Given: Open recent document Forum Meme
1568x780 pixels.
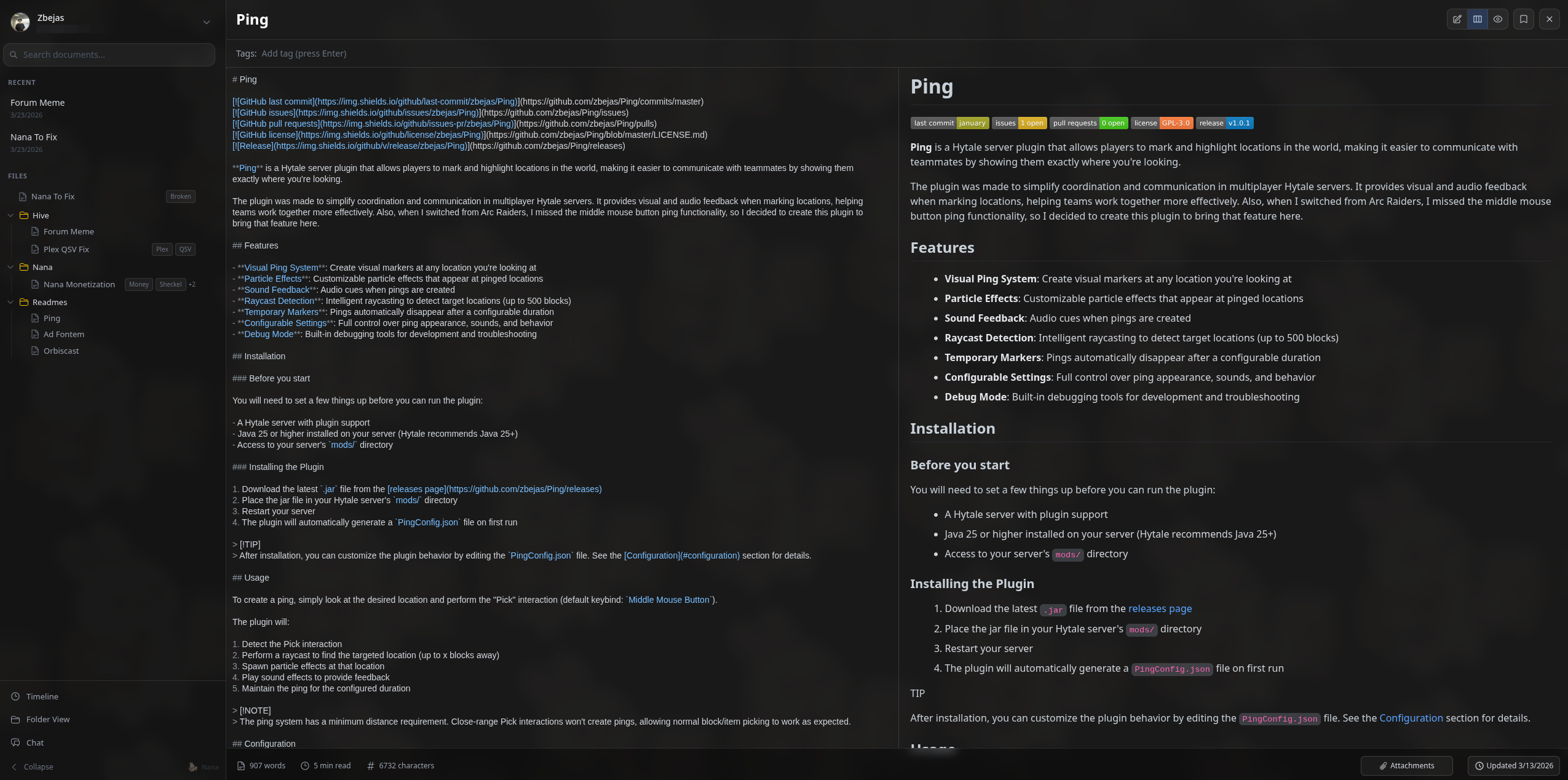Looking at the screenshot, I should coord(38,103).
